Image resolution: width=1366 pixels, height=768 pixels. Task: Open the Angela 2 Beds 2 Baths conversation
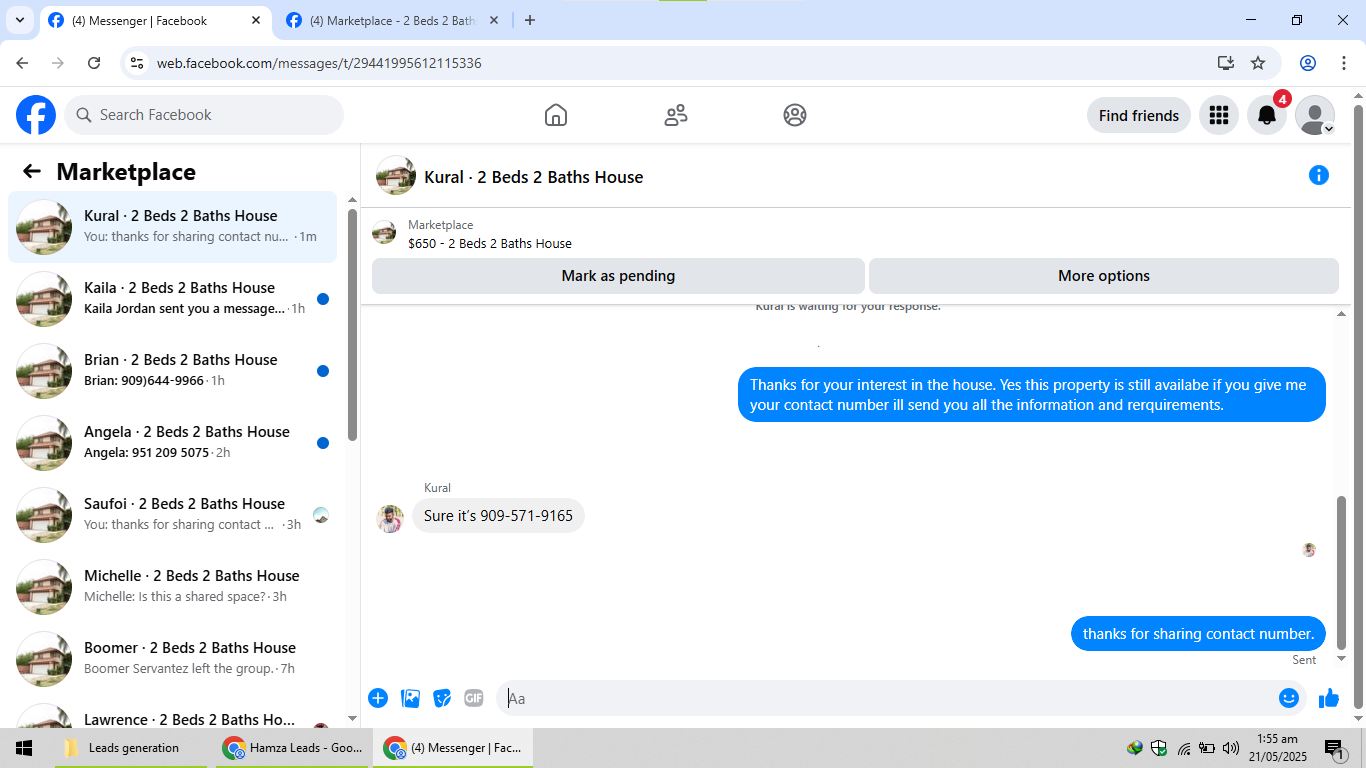point(173,443)
